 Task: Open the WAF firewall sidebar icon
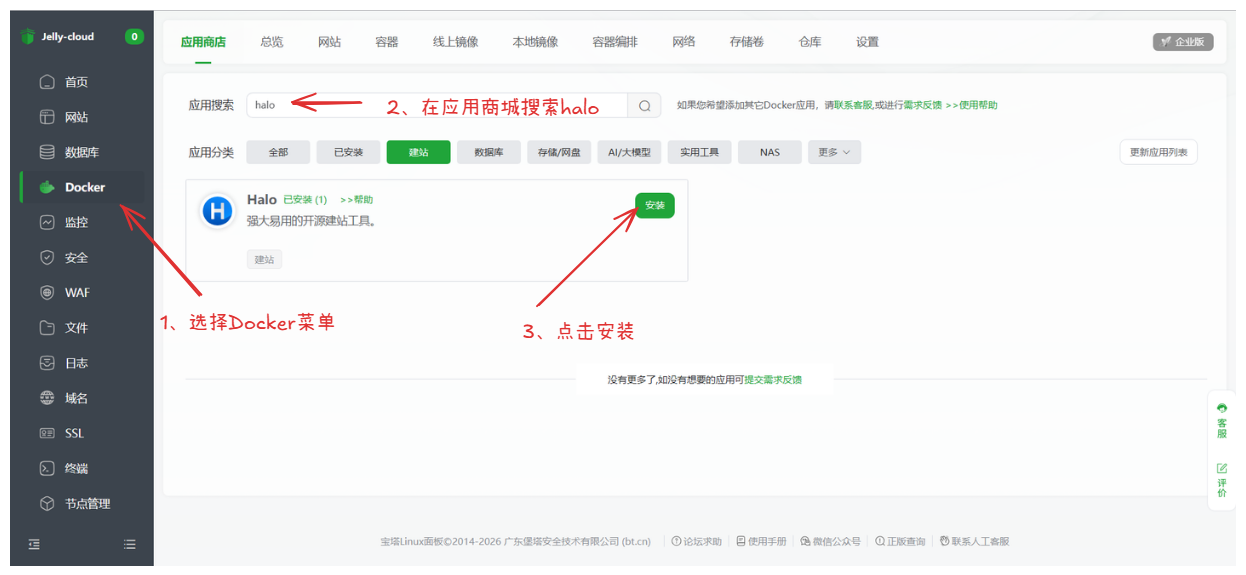47,293
